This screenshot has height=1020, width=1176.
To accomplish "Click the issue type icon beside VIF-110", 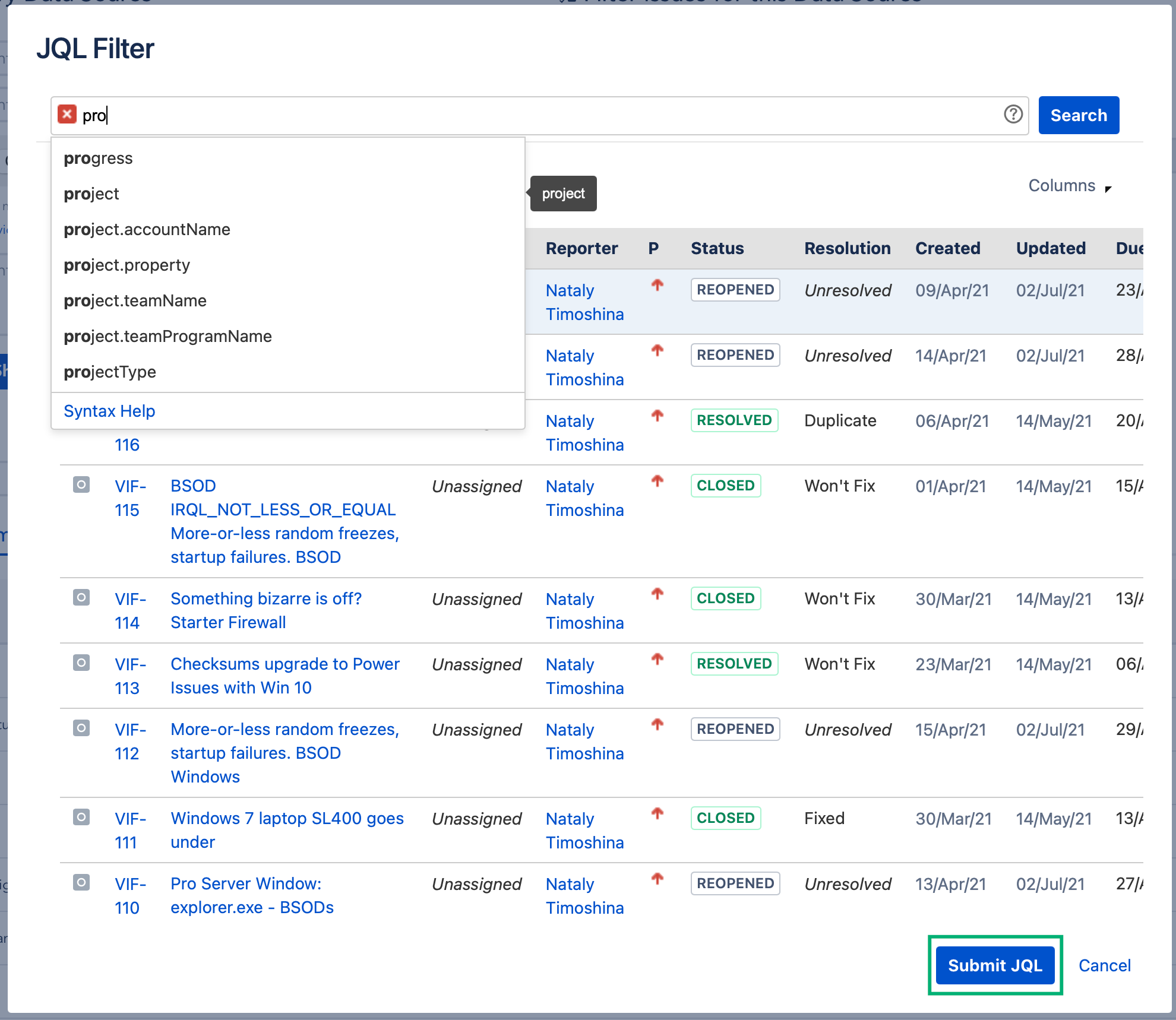I will click(x=81, y=883).
